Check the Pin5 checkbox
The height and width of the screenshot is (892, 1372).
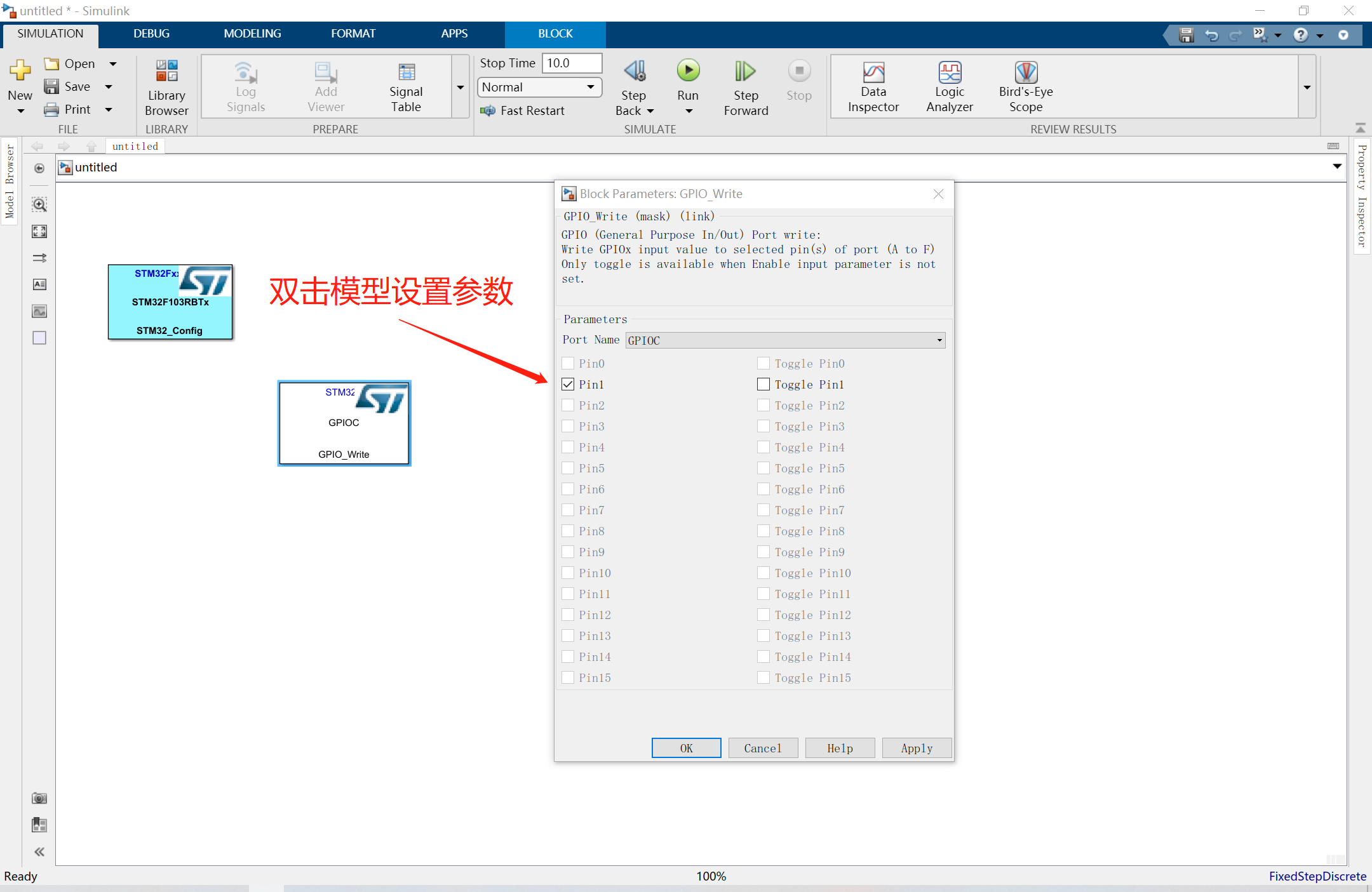pyautogui.click(x=568, y=468)
